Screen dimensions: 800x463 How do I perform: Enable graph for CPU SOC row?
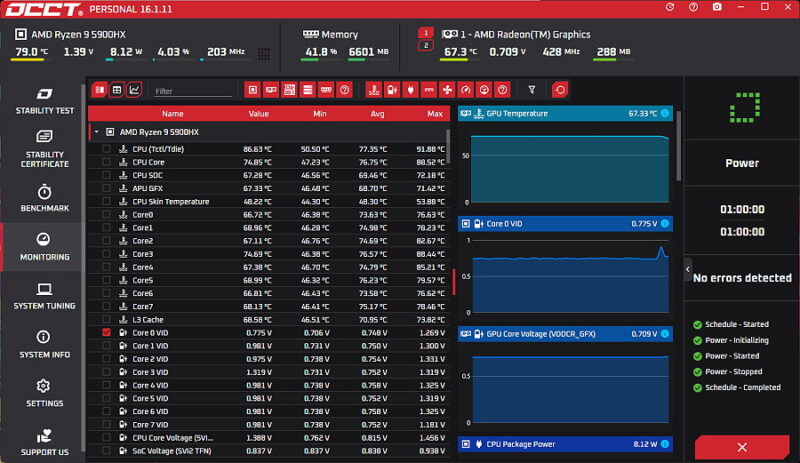(106, 175)
